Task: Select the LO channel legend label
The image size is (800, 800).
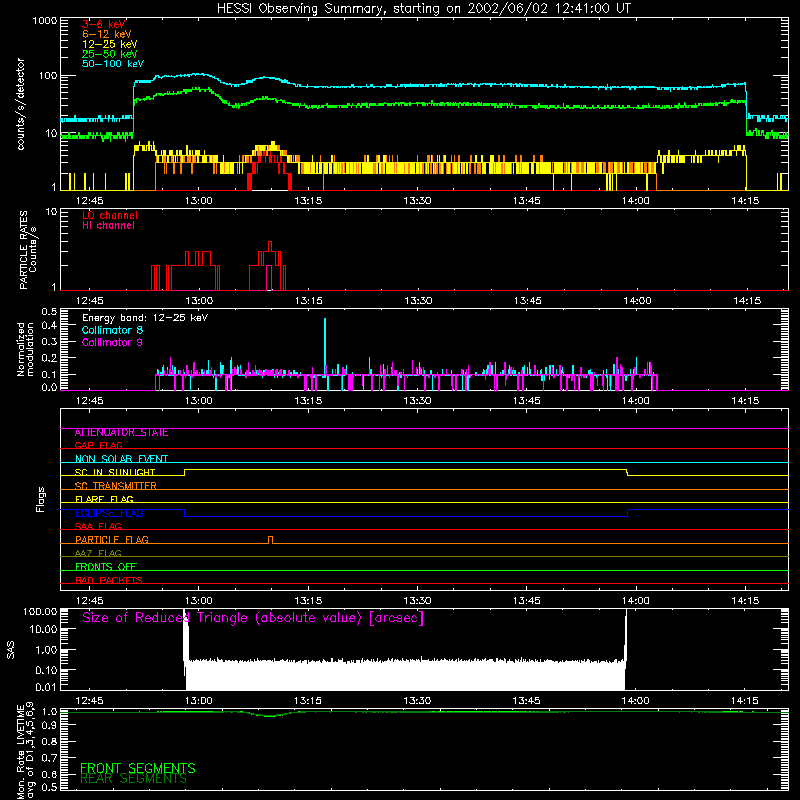Action: pos(110,215)
